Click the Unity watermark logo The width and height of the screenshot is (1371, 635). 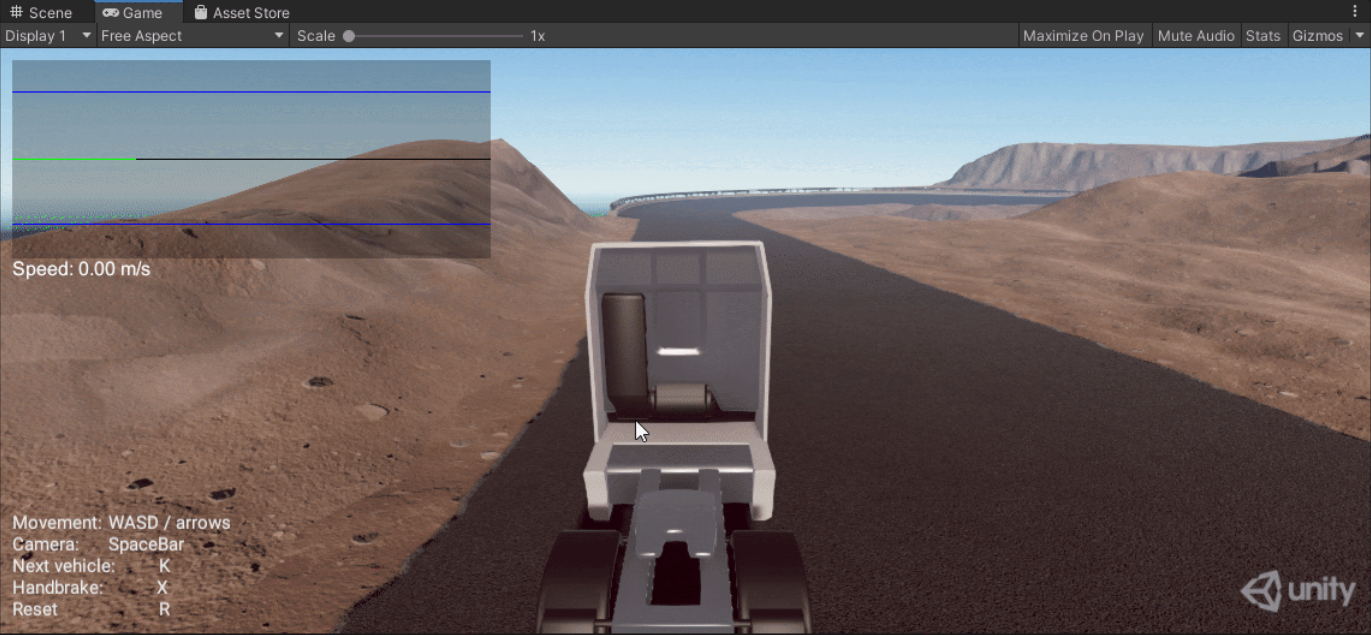coord(1300,591)
